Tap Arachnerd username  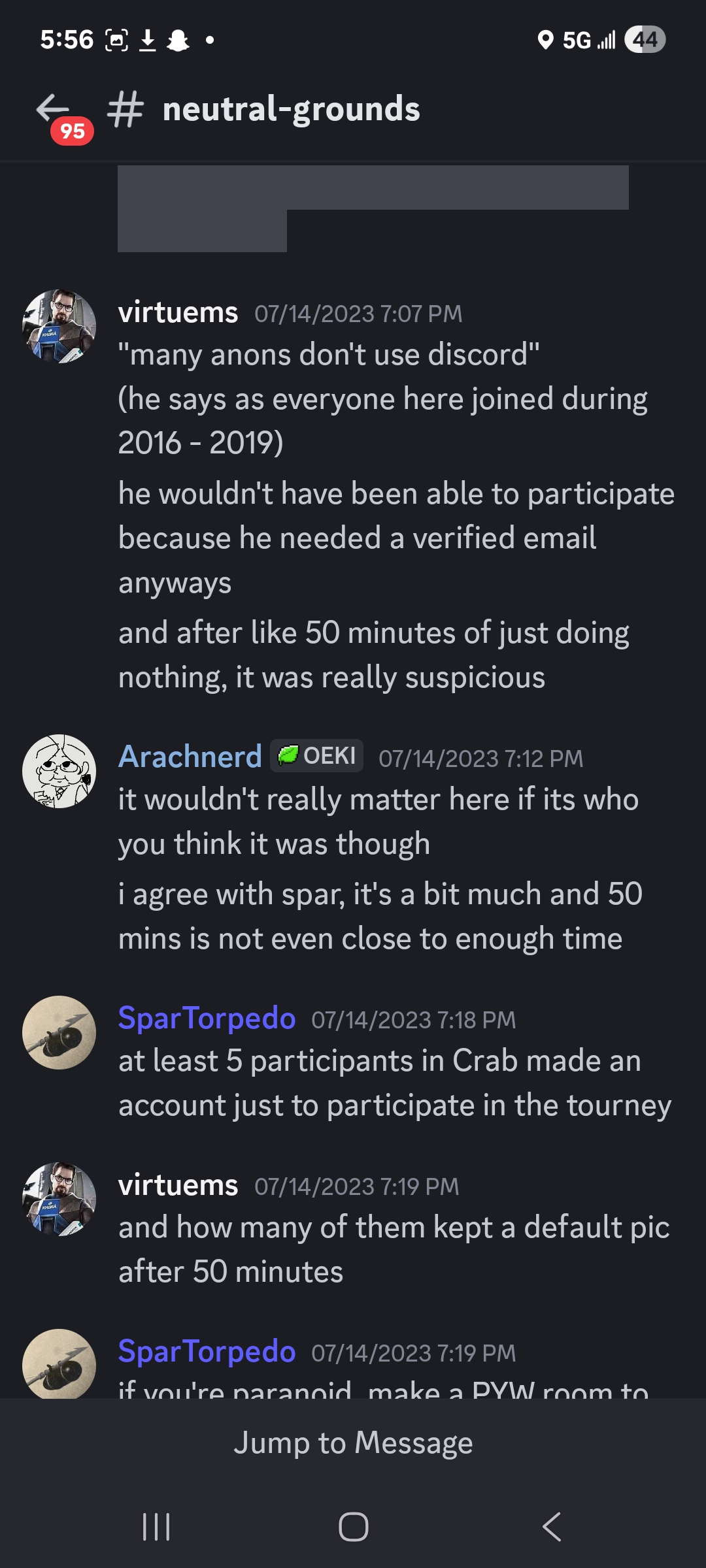tap(190, 757)
